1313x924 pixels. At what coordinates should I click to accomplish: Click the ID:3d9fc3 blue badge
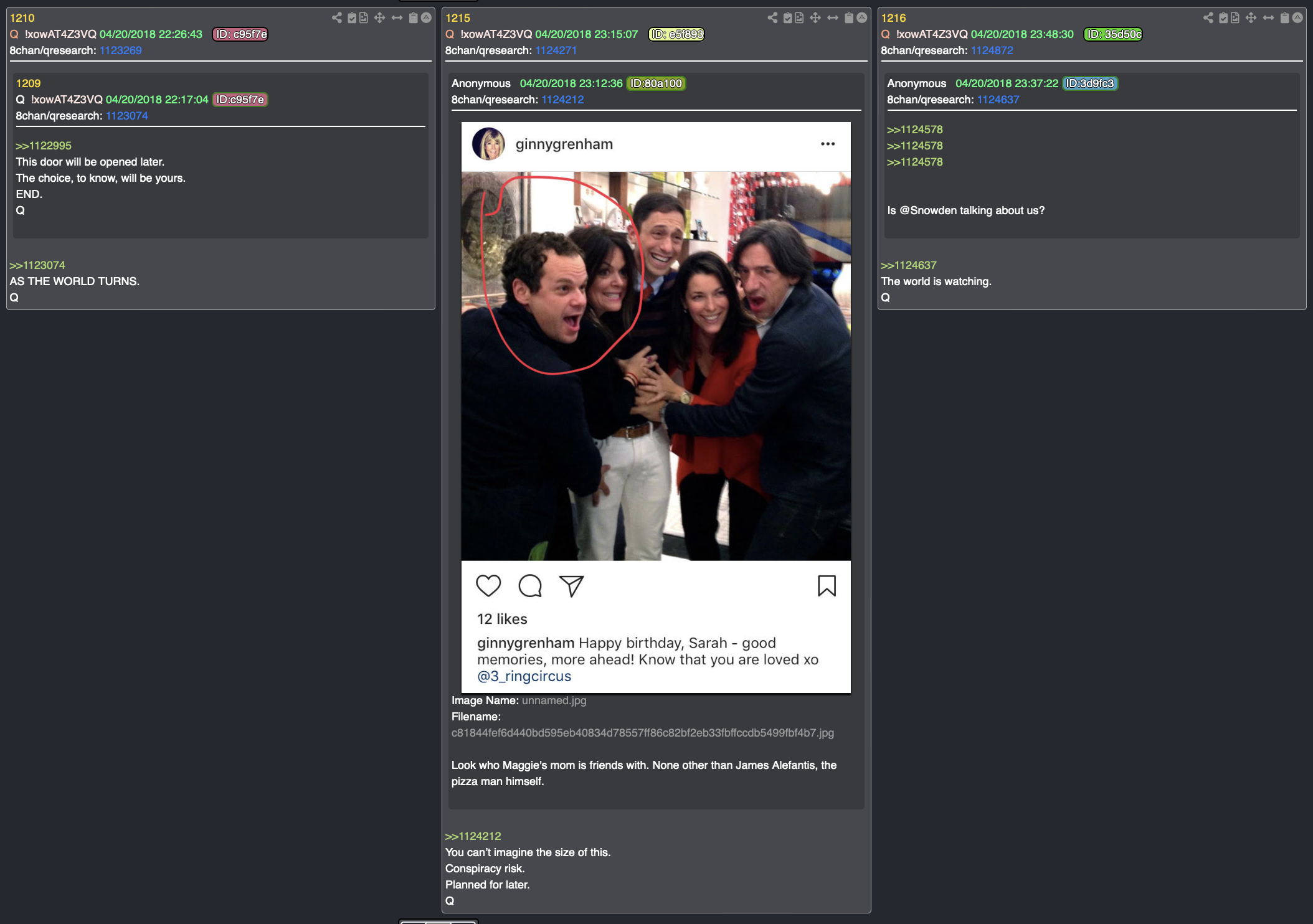coord(1090,83)
